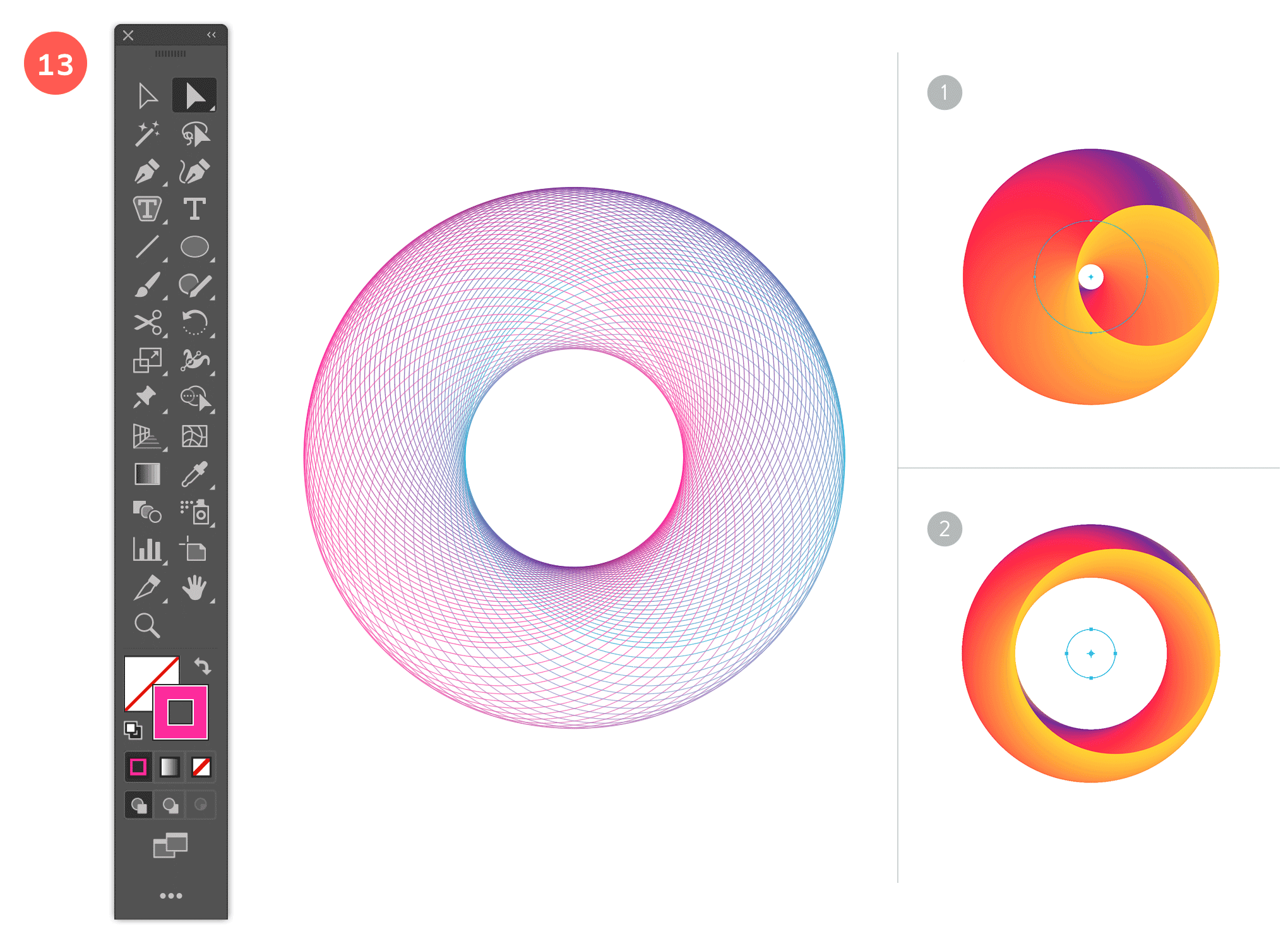
Task: Select the Type tool
Action: 194,209
